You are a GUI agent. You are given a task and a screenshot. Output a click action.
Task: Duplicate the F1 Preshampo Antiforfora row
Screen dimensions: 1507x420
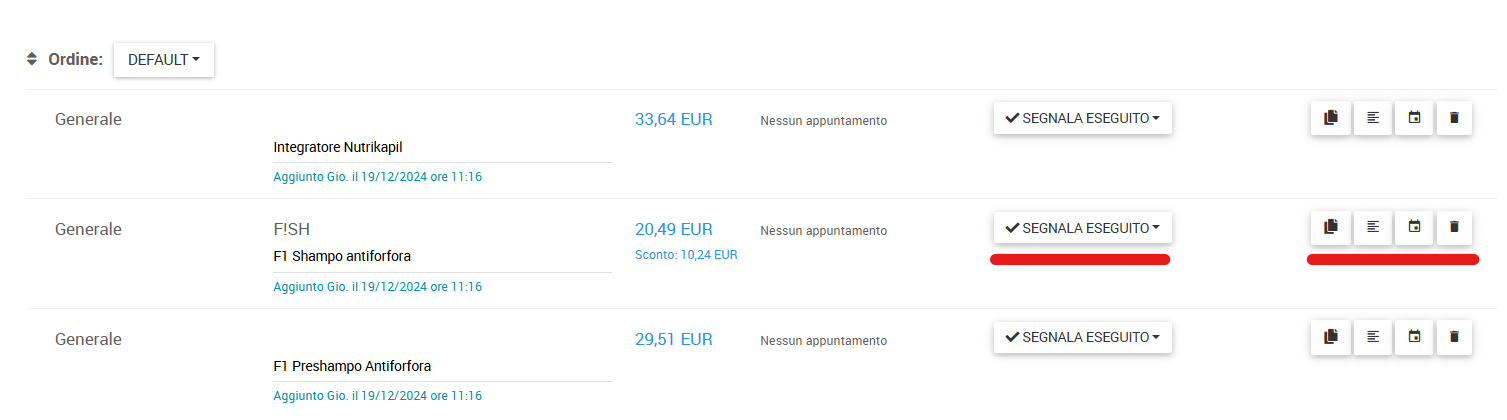point(1330,338)
